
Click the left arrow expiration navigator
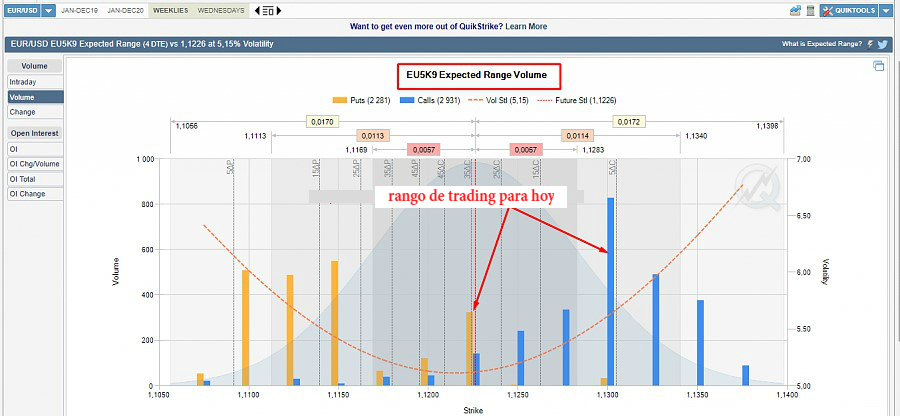point(256,10)
